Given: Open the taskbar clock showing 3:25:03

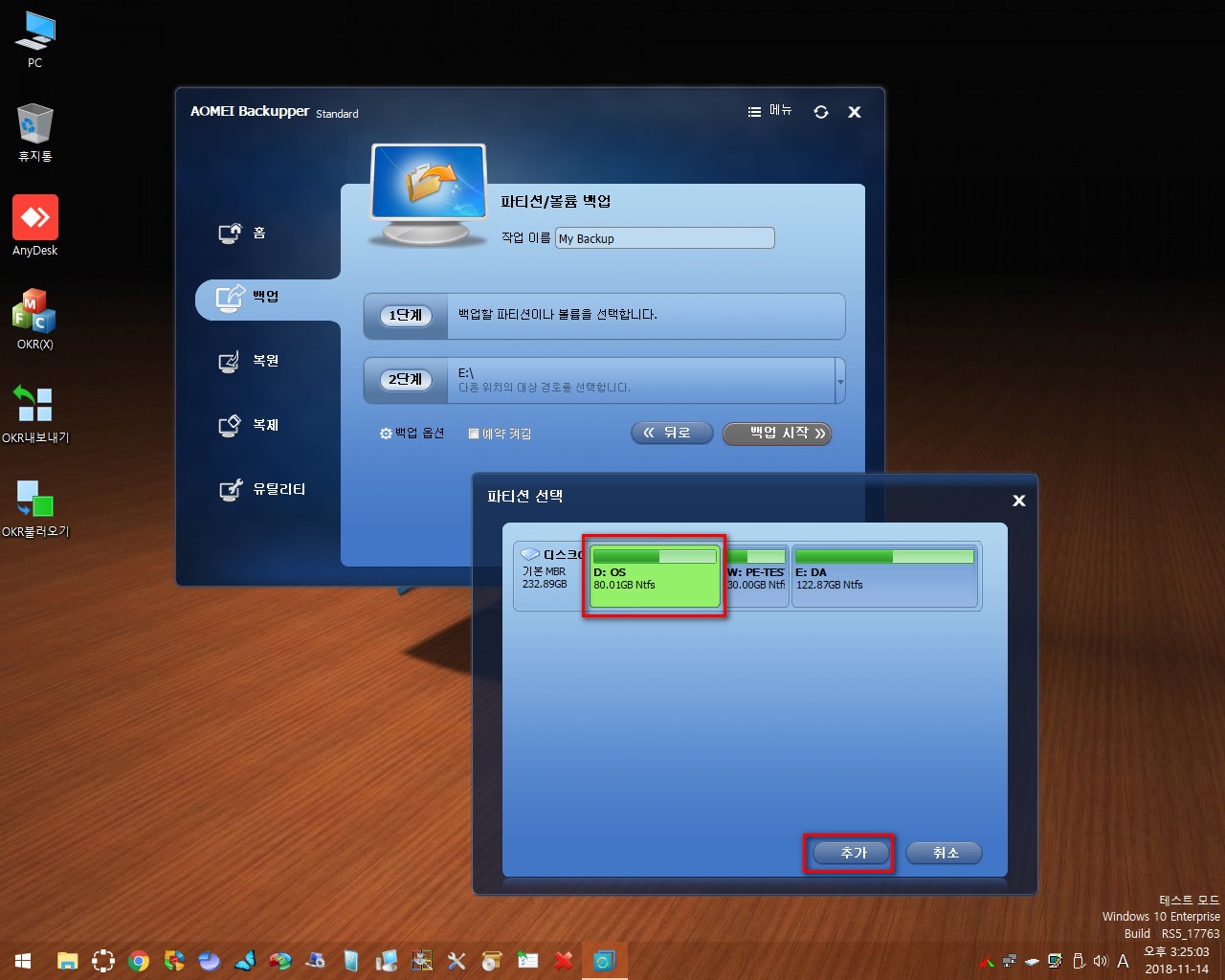Looking at the screenshot, I should click(x=1176, y=961).
